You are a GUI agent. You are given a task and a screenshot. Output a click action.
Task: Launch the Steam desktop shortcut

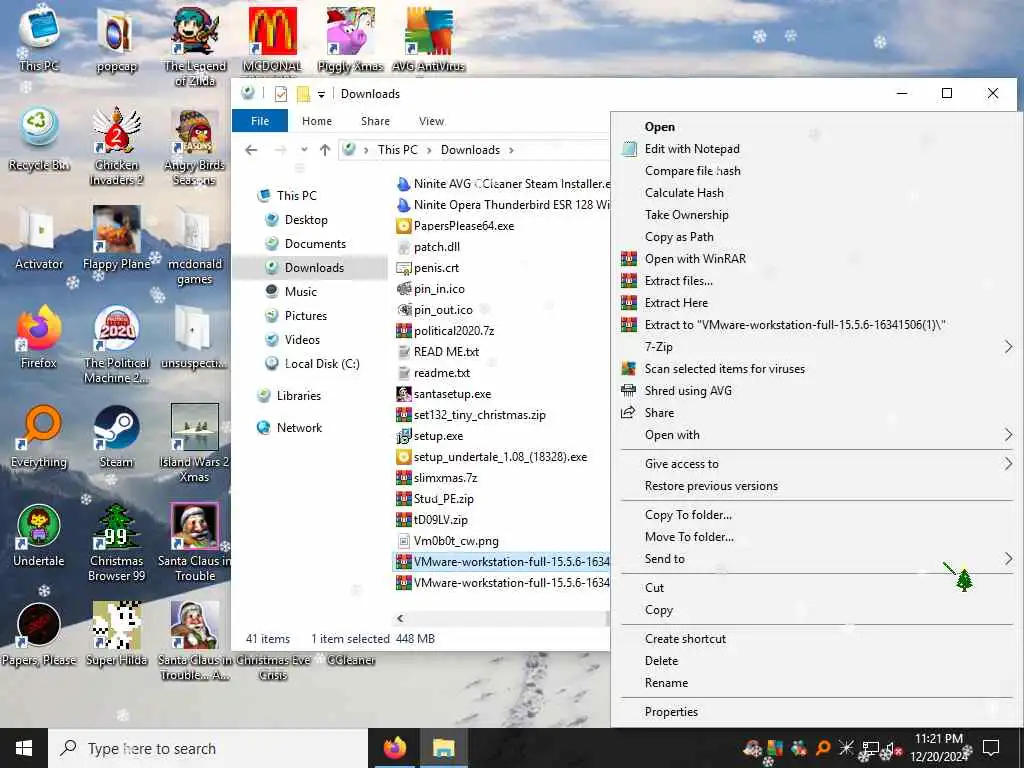coord(116,436)
